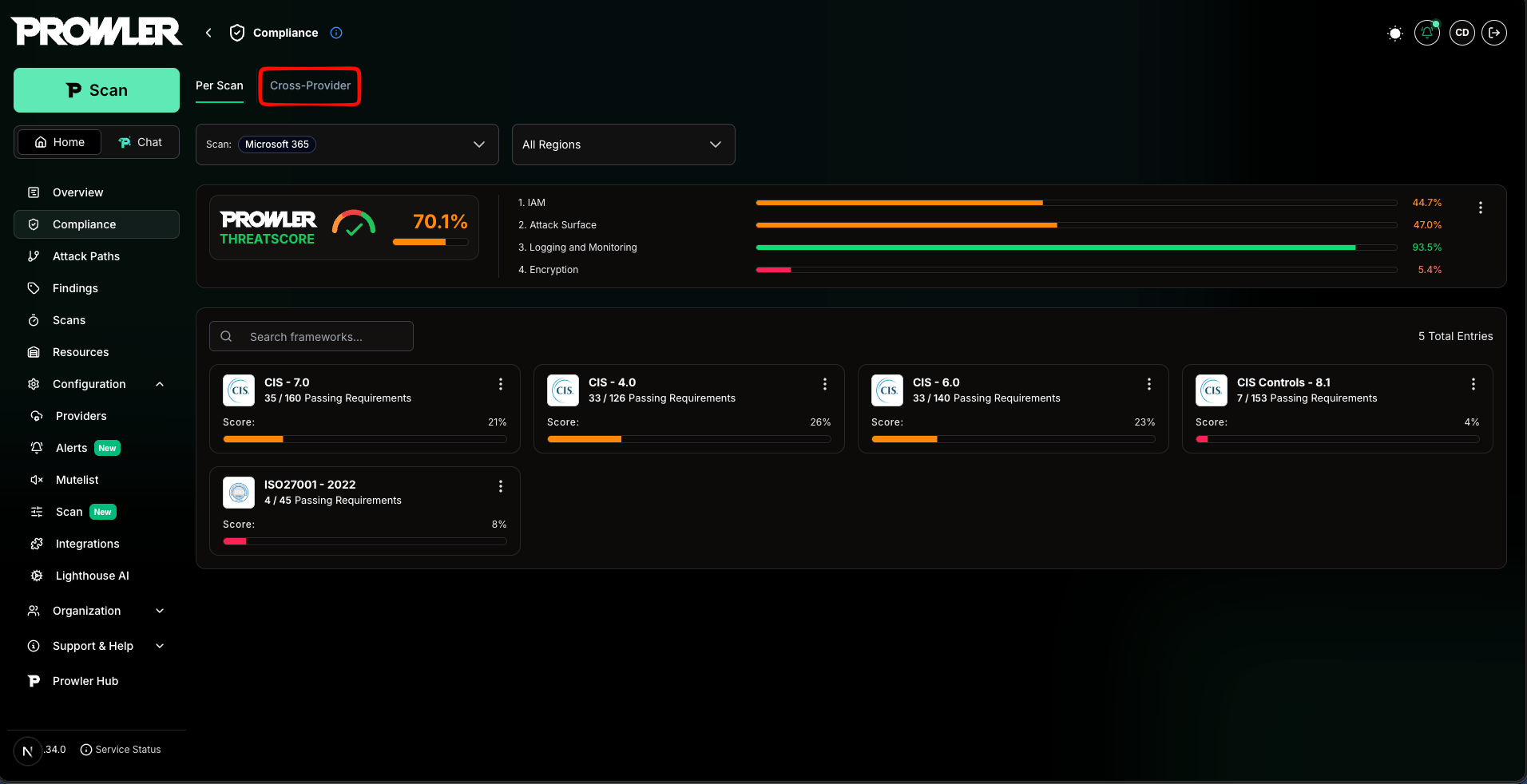Switch to the Chat view
This screenshot has width=1527, height=784.
tap(140, 142)
